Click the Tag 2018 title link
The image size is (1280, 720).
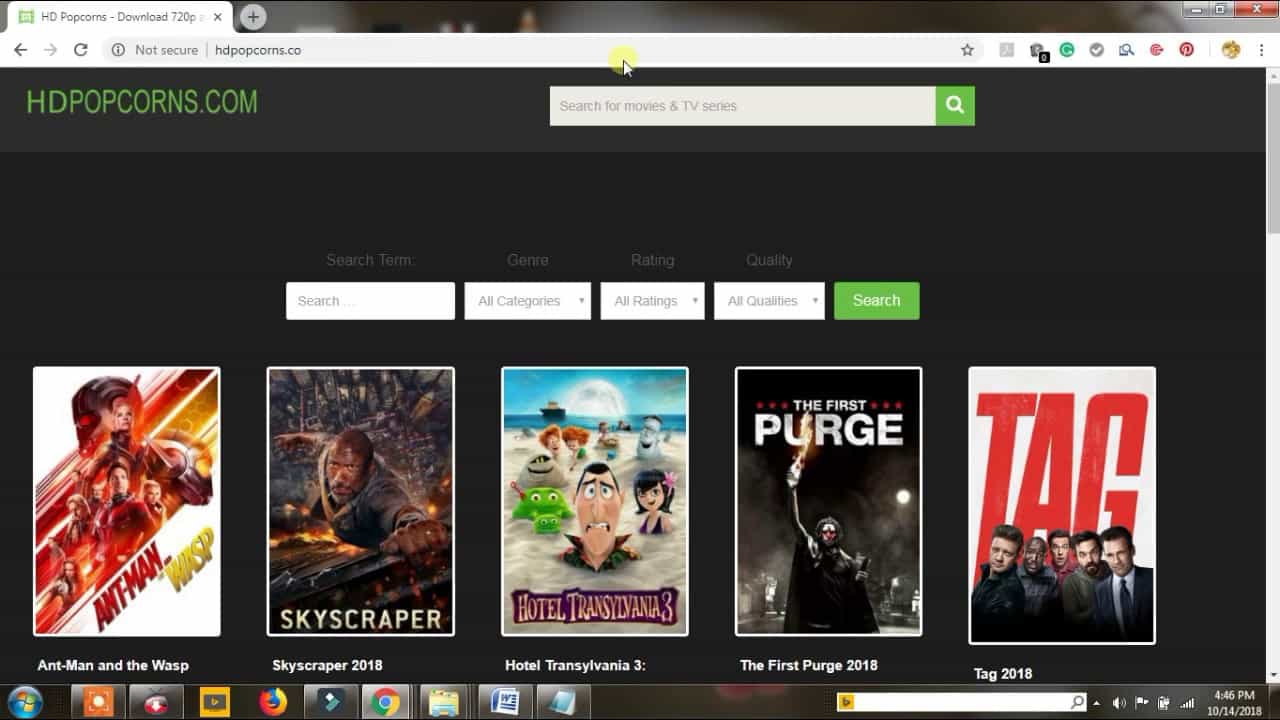(1003, 674)
